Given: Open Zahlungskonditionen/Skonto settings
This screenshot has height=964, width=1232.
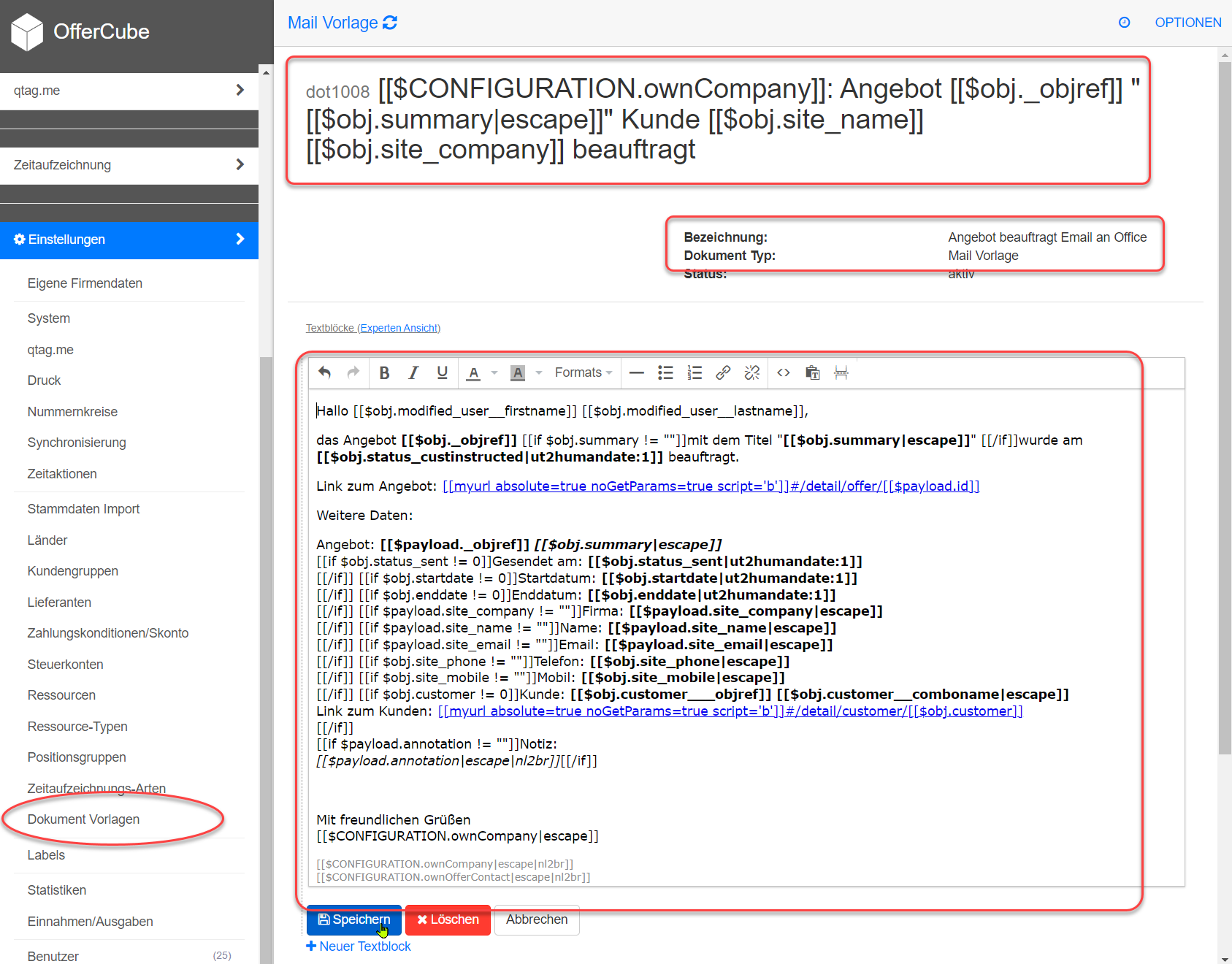Looking at the screenshot, I should click(108, 633).
